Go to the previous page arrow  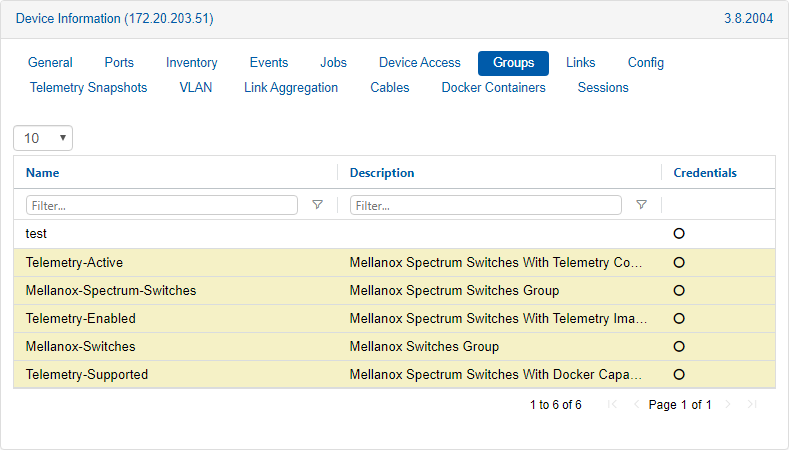[x=636, y=405]
